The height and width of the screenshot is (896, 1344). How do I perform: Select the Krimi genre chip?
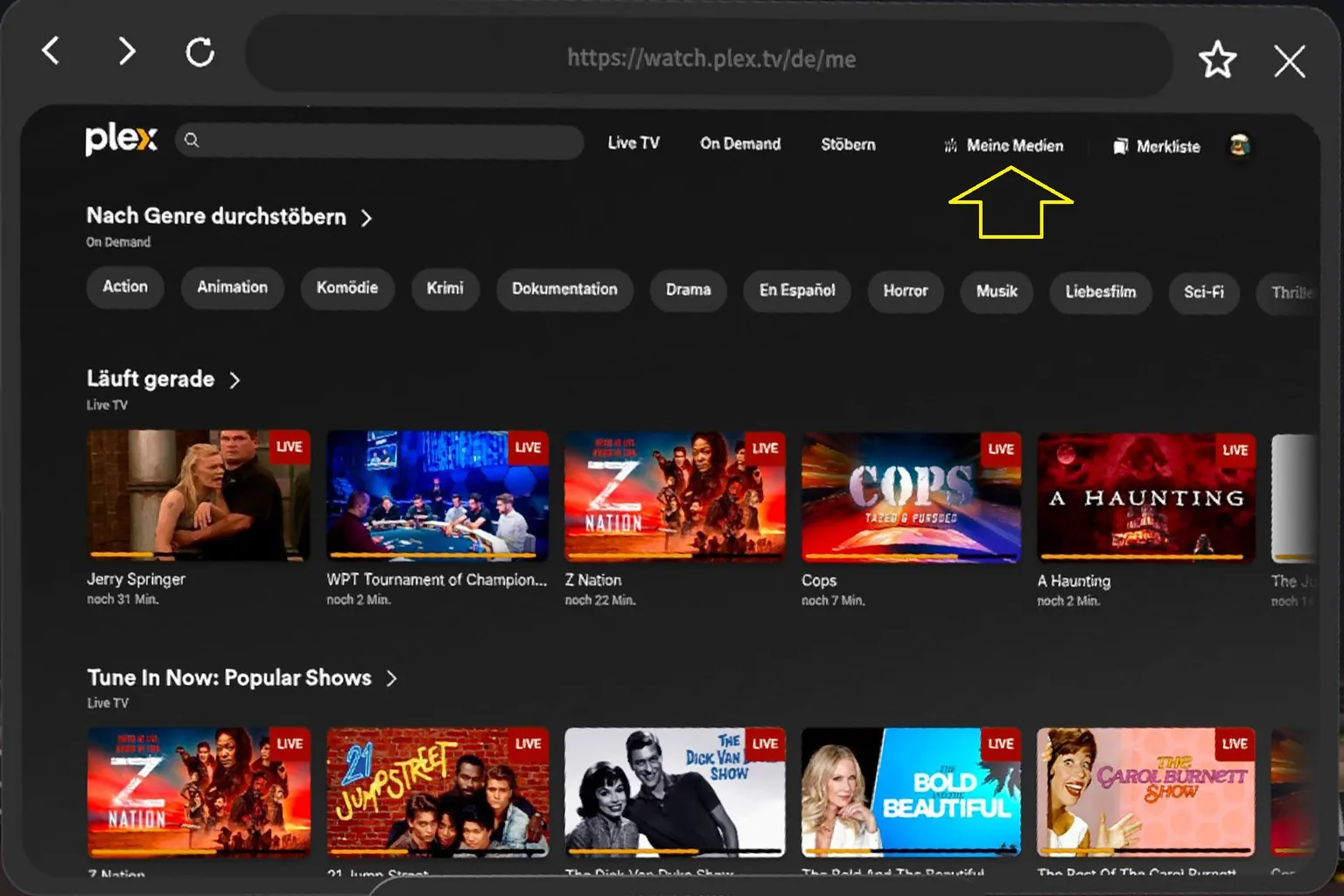444,289
